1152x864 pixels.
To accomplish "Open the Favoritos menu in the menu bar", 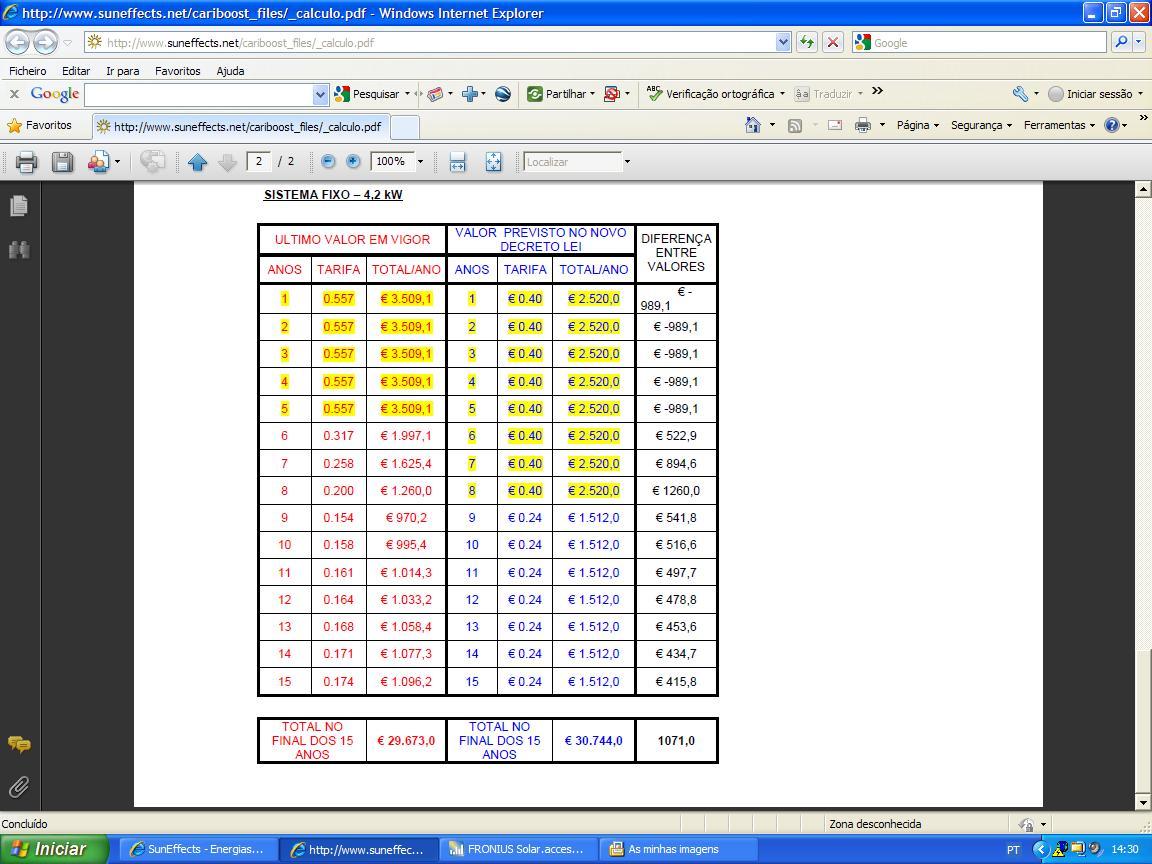I will (178, 71).
